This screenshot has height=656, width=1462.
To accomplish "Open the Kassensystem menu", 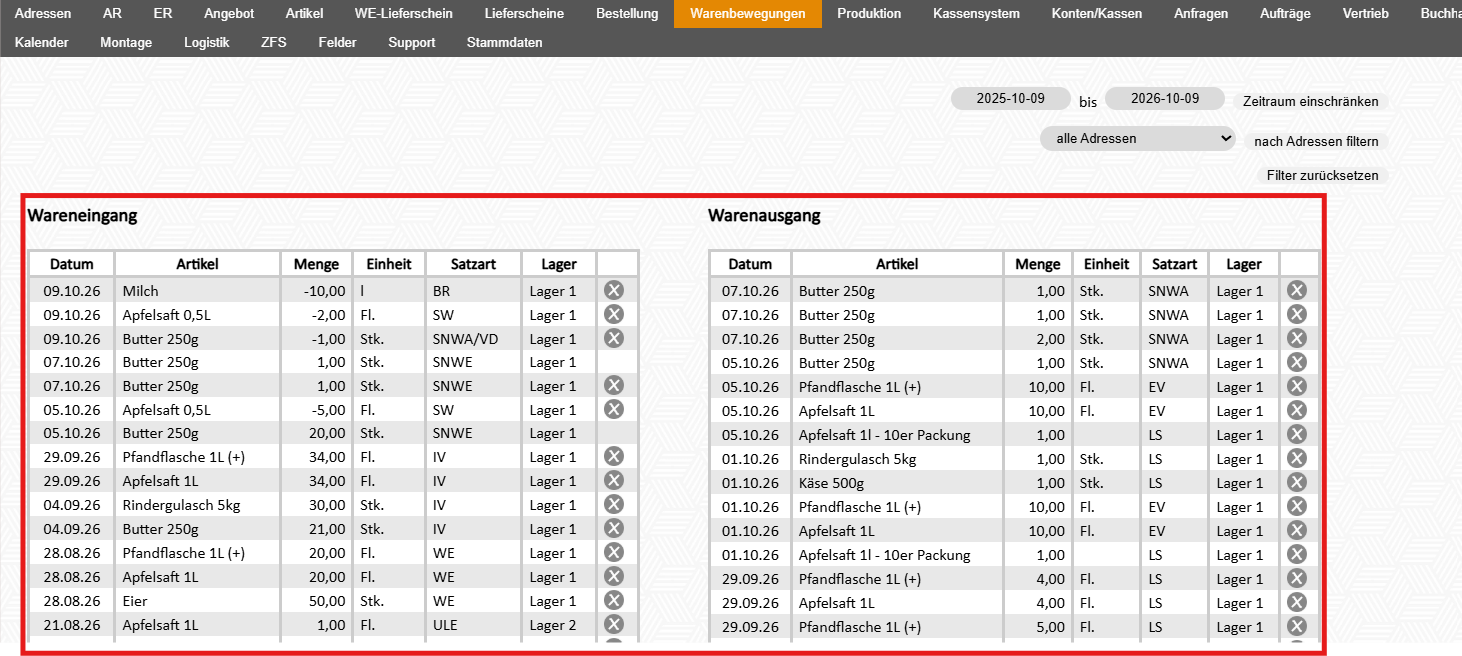I will point(976,14).
